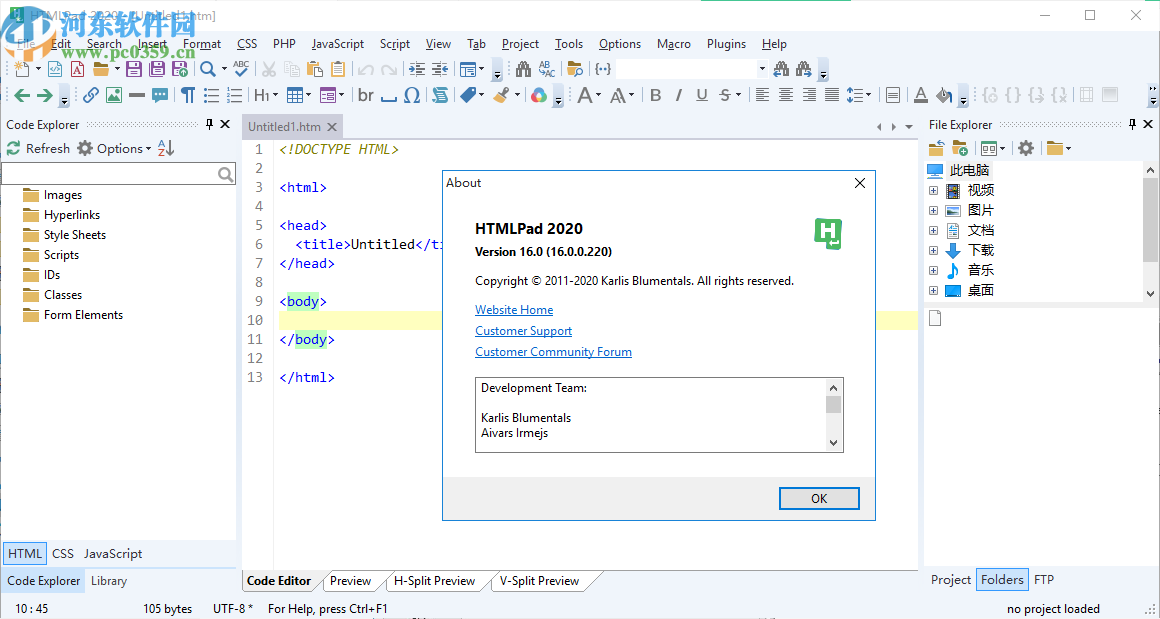Open the JavaScript menu
Viewport: 1160px width, 619px height.
338,44
